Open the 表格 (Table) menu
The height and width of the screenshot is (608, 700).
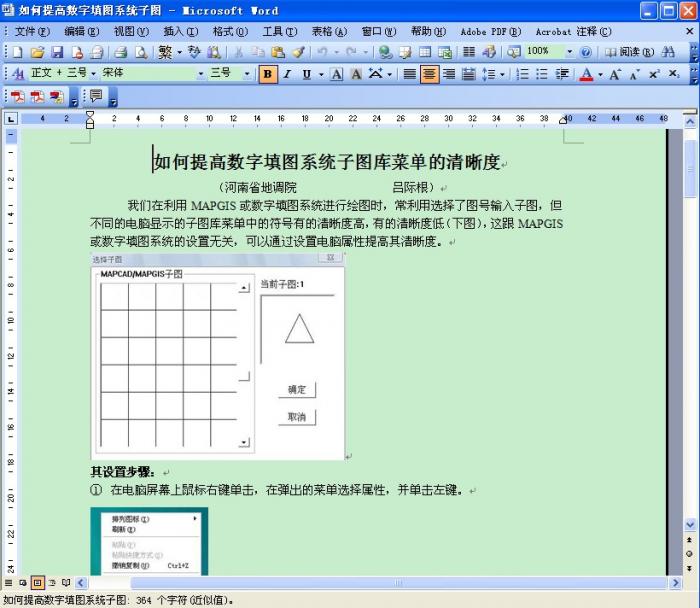pyautogui.click(x=329, y=31)
